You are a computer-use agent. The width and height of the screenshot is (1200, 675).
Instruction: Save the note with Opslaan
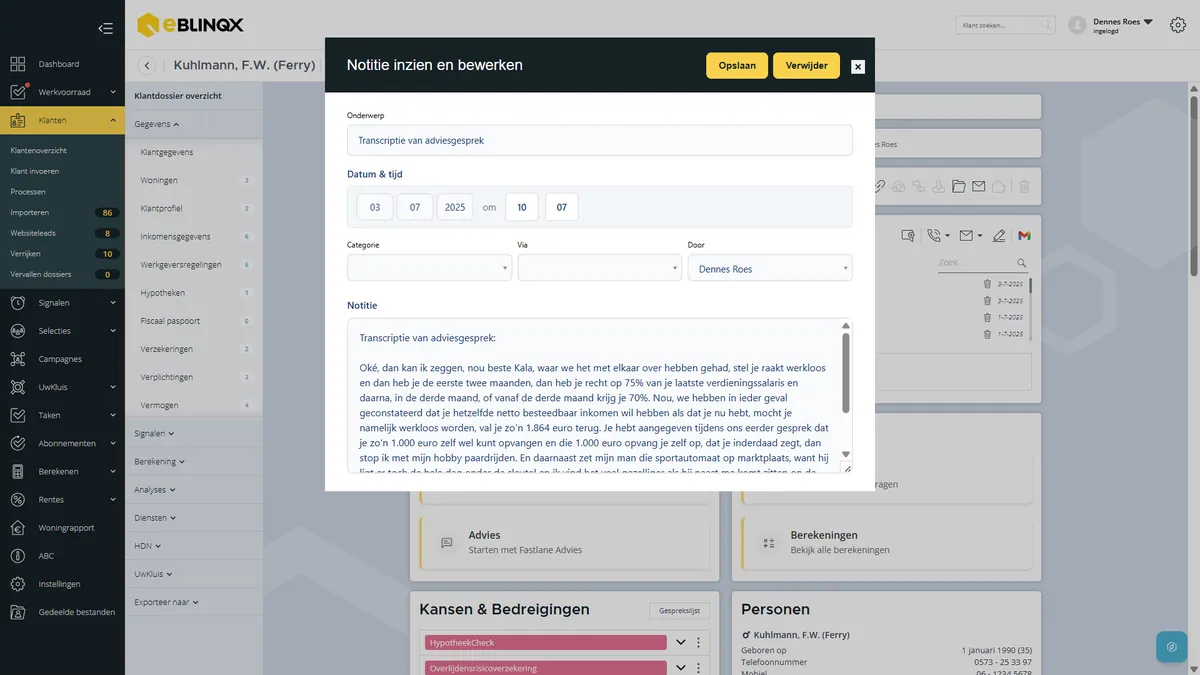[737, 65]
